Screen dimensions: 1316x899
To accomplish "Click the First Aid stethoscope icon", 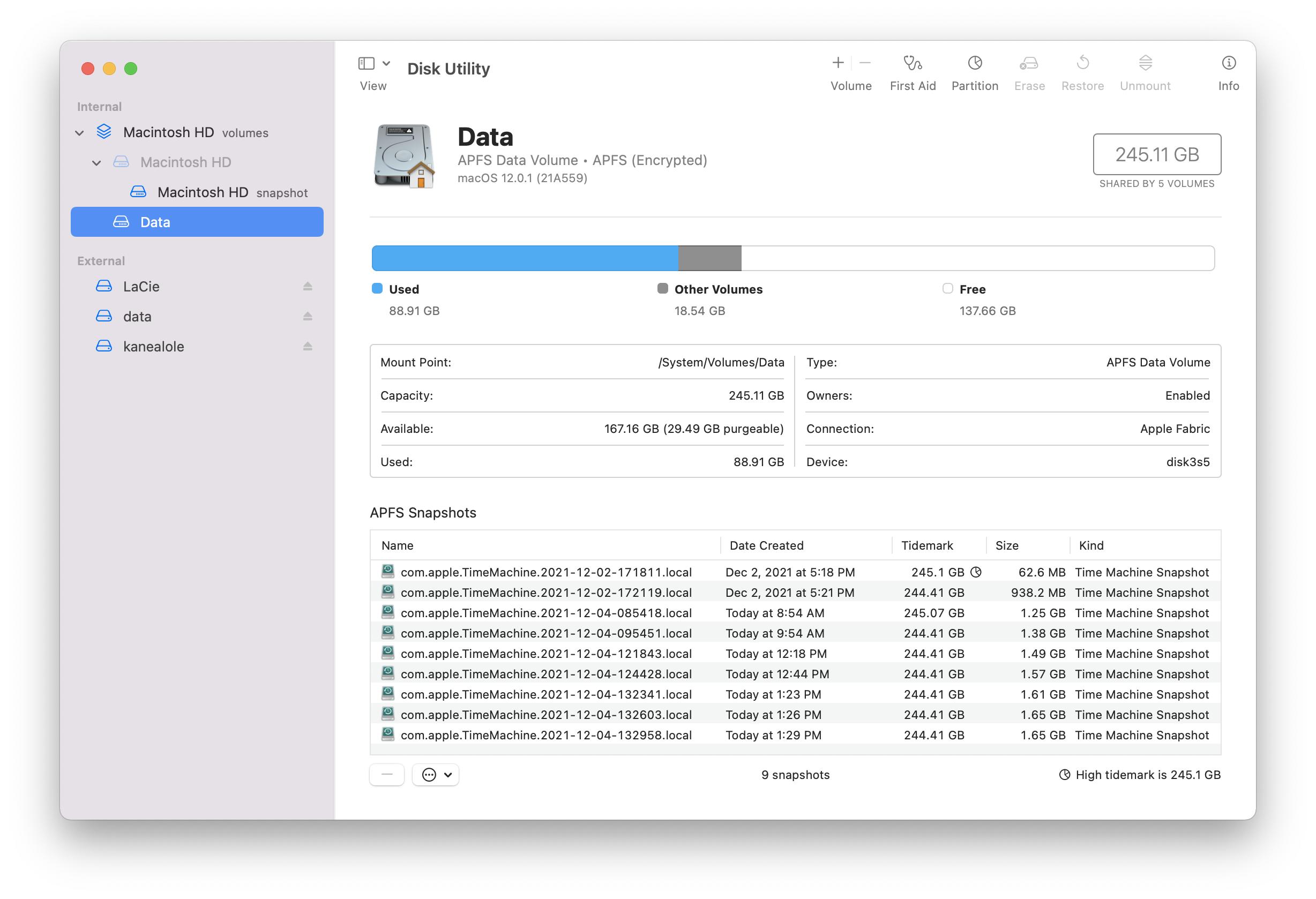I will (x=913, y=63).
